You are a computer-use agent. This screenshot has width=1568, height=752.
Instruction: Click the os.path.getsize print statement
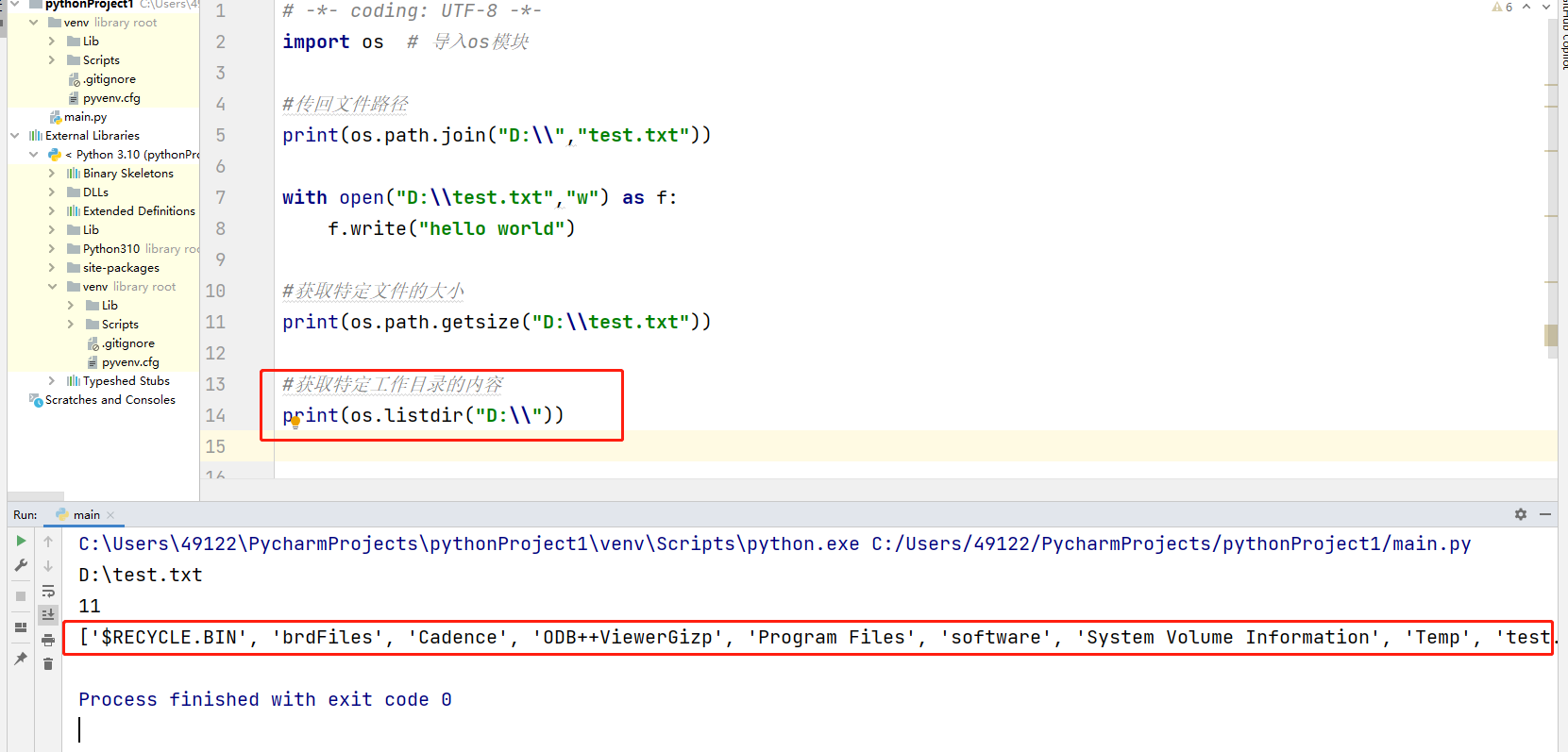pyautogui.click(x=497, y=322)
